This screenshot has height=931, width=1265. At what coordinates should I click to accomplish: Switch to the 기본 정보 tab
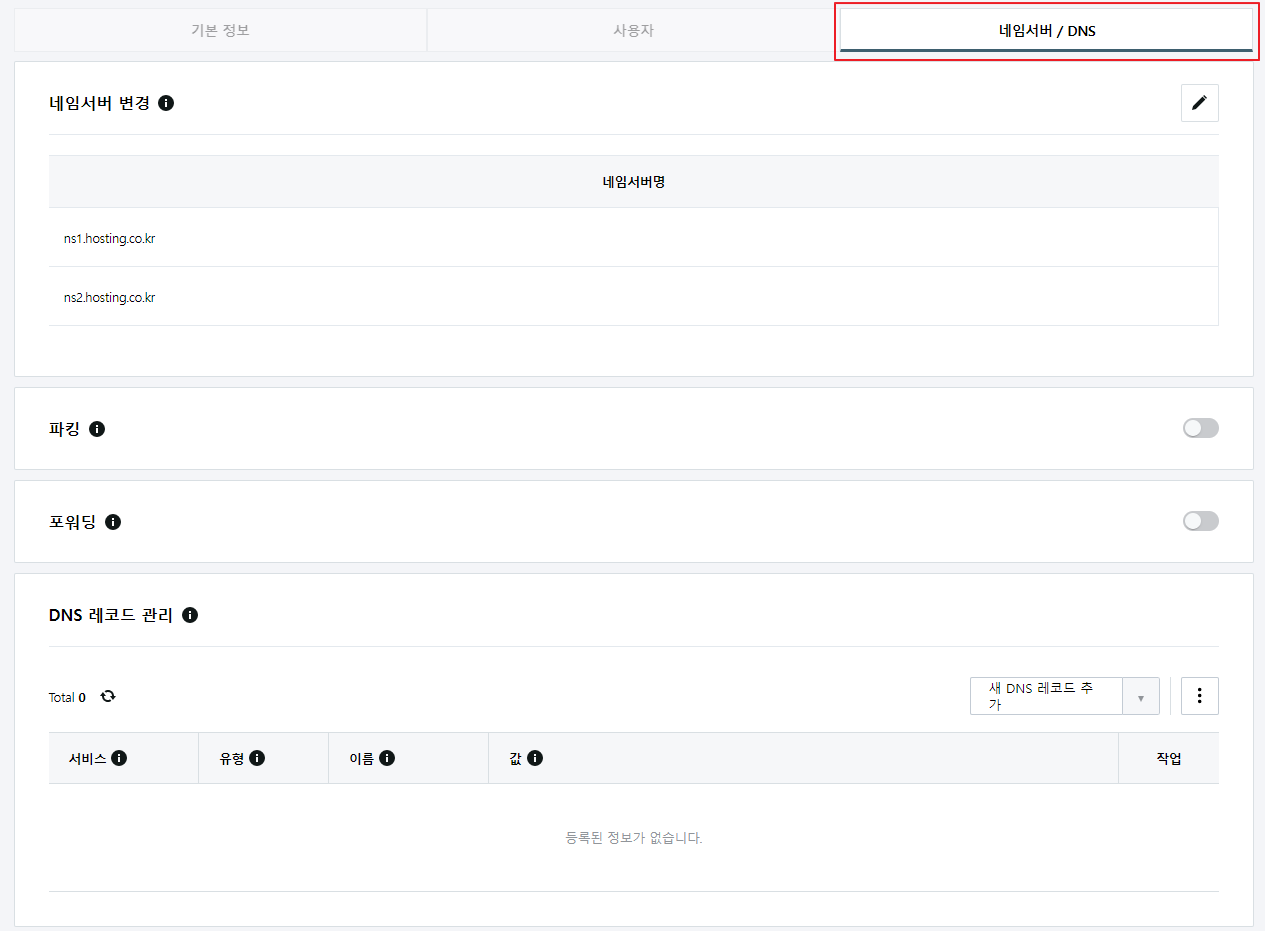click(220, 30)
